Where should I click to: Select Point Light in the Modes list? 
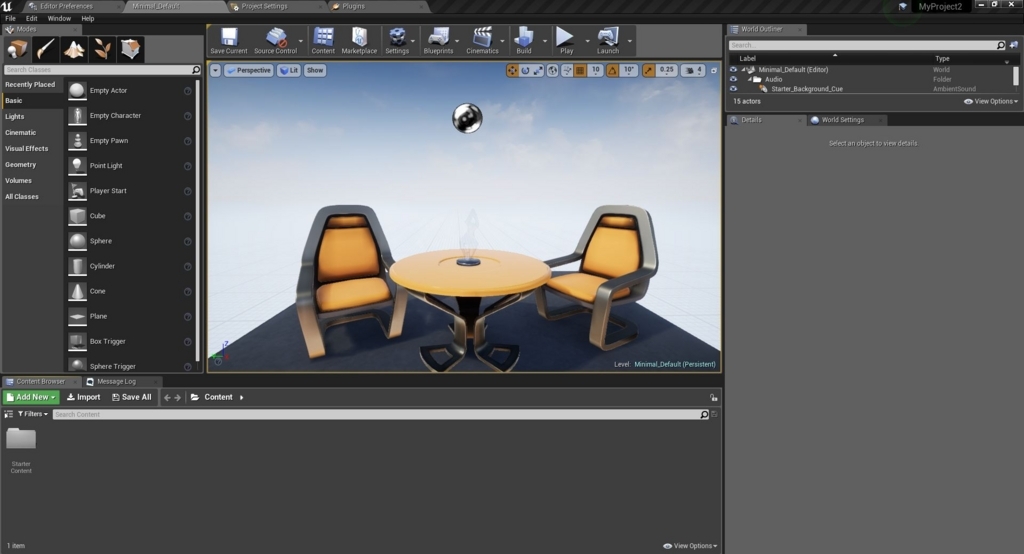pos(129,166)
